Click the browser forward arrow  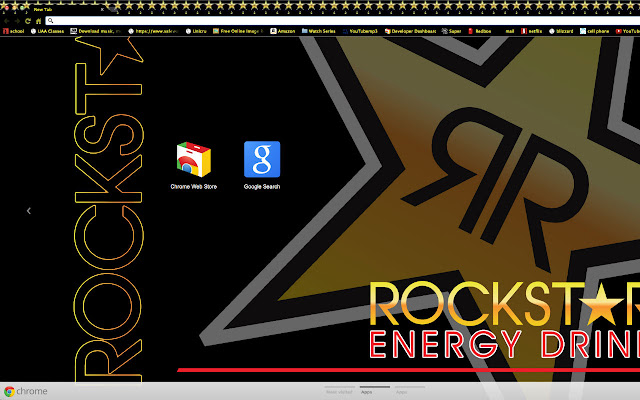click(17, 21)
